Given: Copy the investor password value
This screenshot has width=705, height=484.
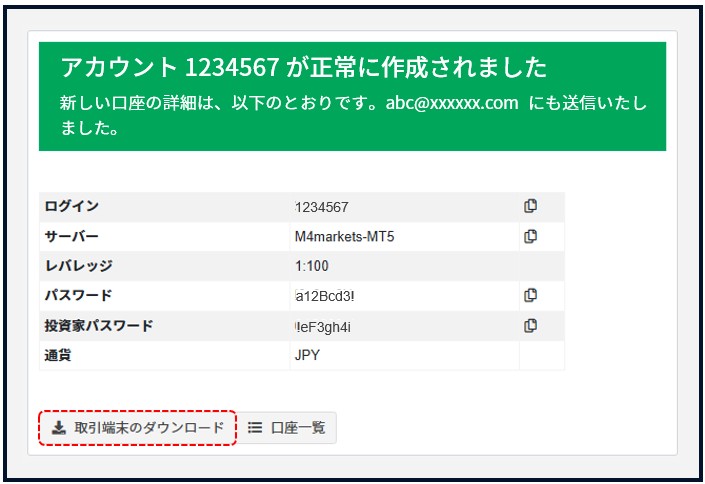Looking at the screenshot, I should [x=530, y=326].
